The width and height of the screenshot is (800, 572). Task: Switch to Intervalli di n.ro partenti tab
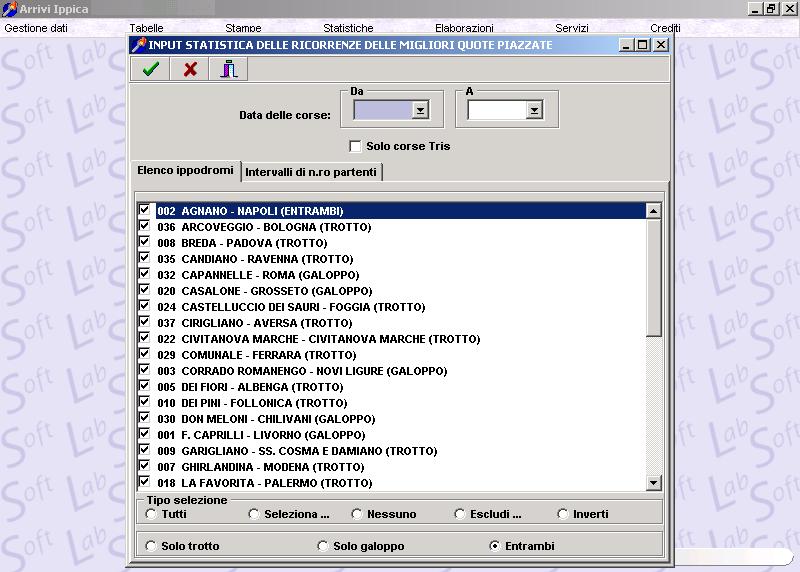point(311,172)
